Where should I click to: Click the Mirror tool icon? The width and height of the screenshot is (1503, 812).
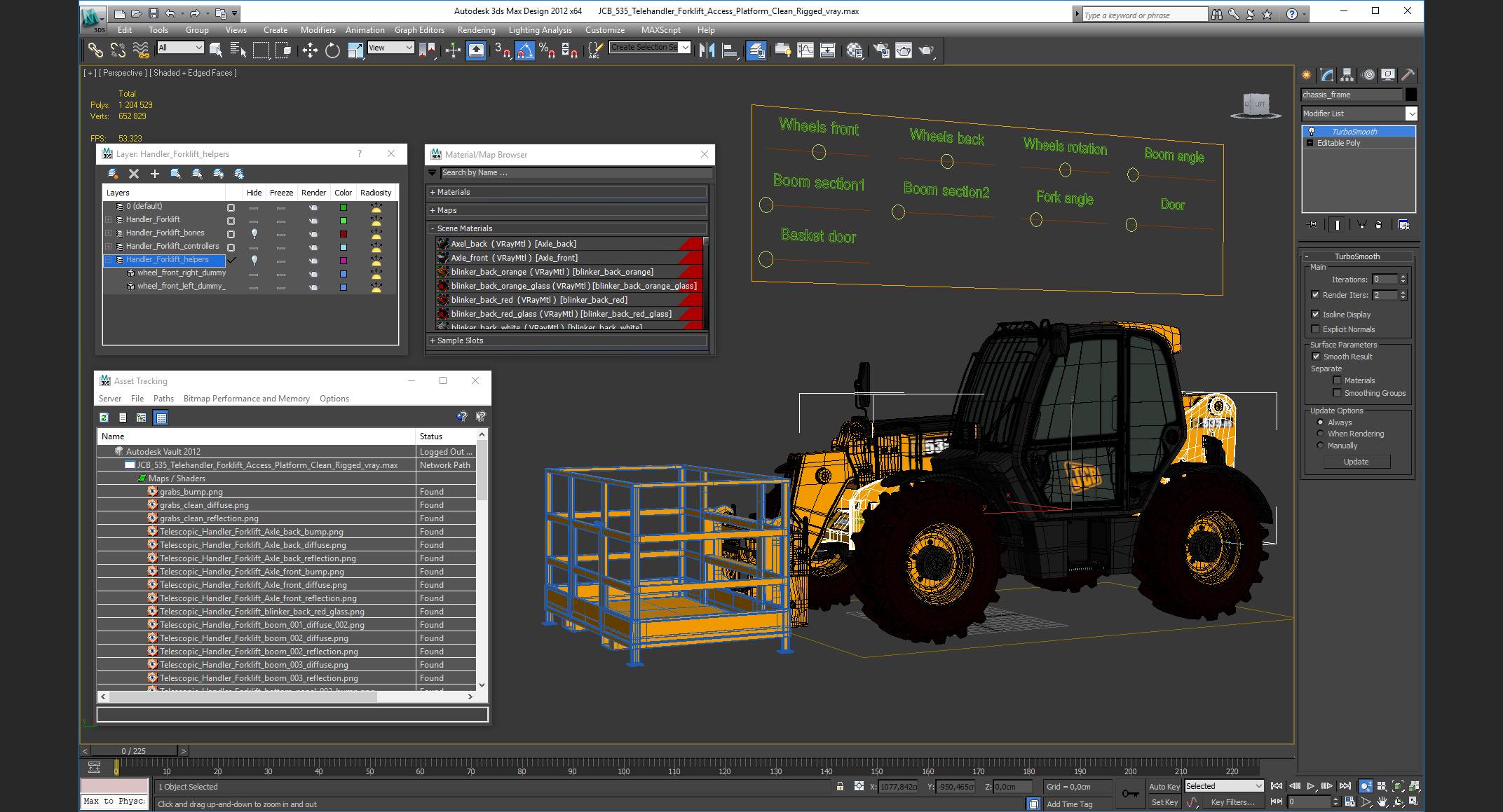coord(707,50)
